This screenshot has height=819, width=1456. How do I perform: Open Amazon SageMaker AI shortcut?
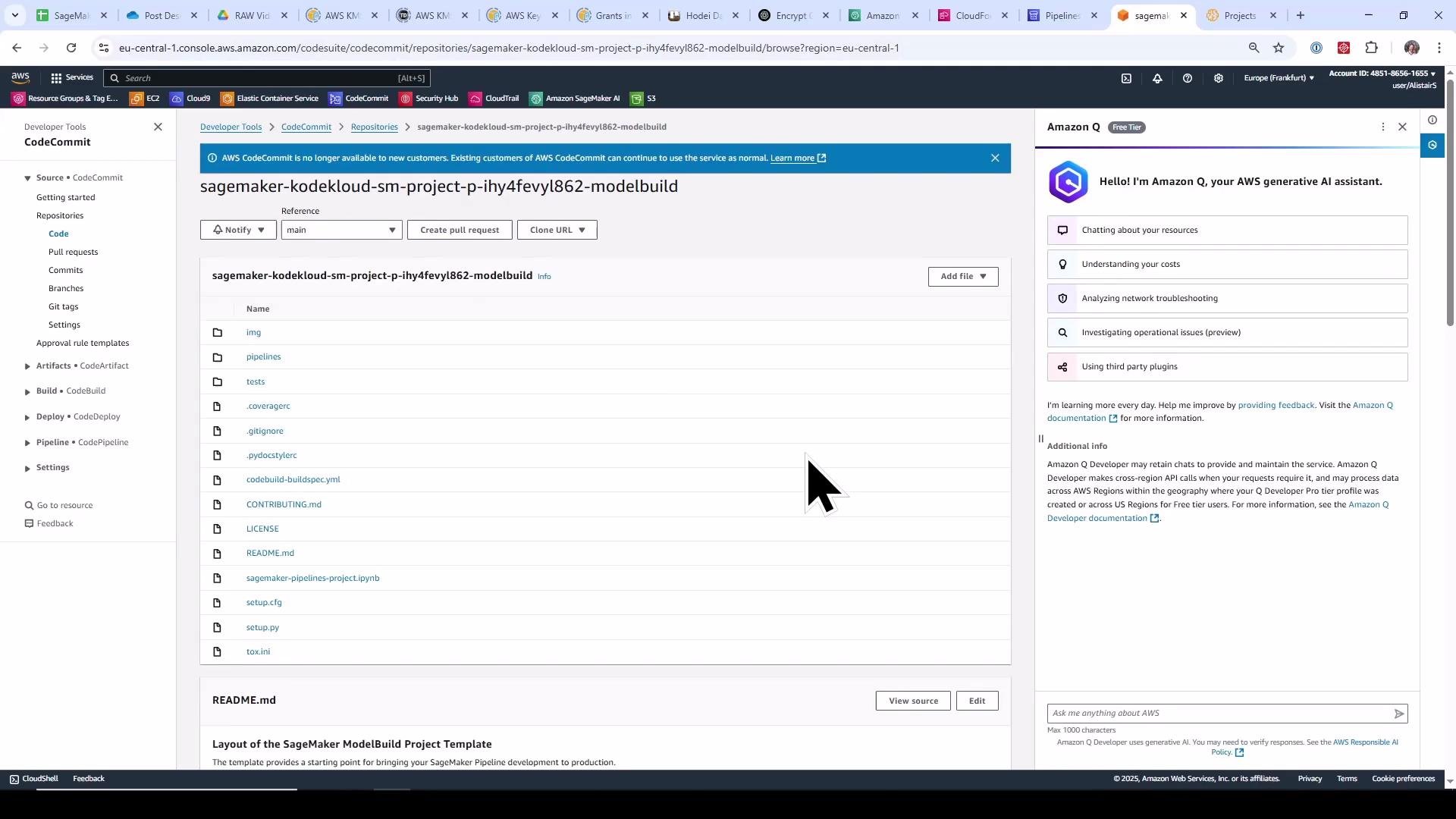575,99
